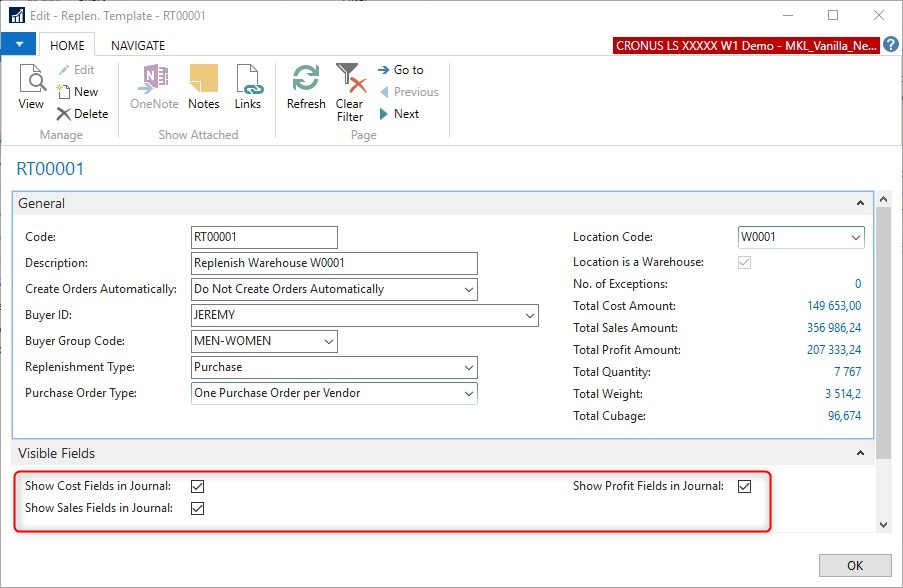
Task: Open the Purchase Order Type dropdown
Action: (469, 394)
